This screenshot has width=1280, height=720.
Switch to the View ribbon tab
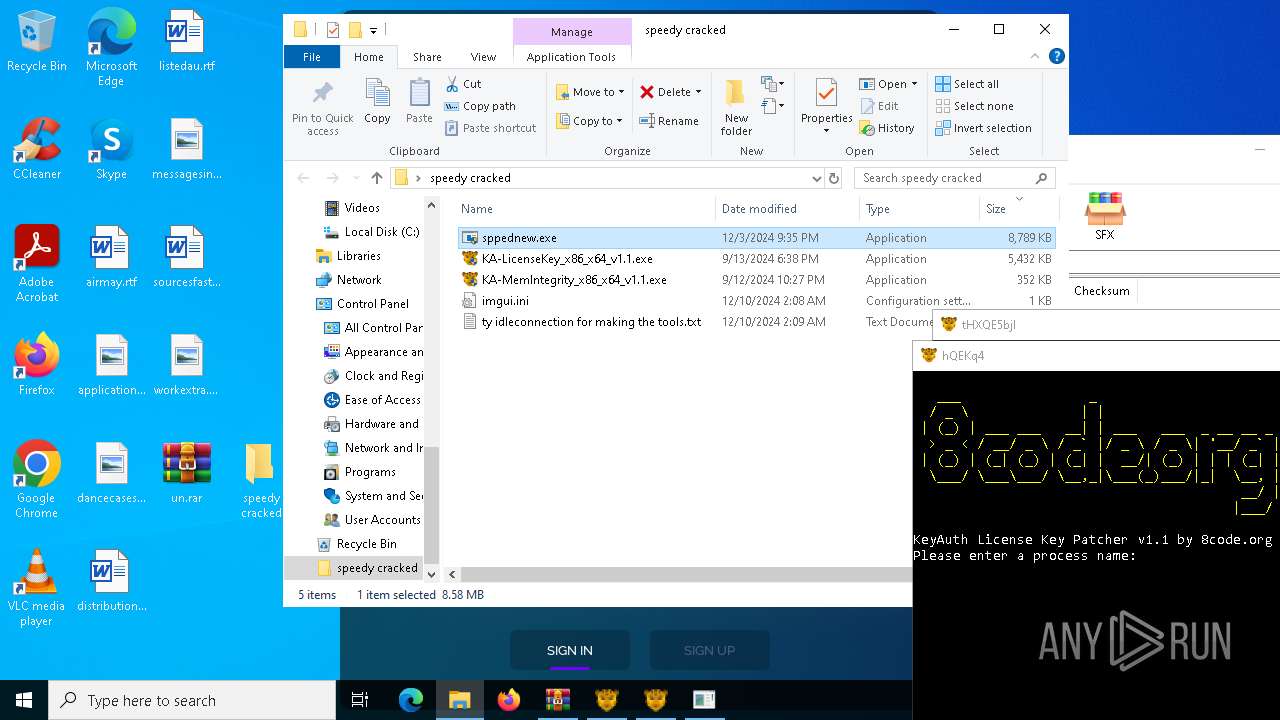point(483,57)
